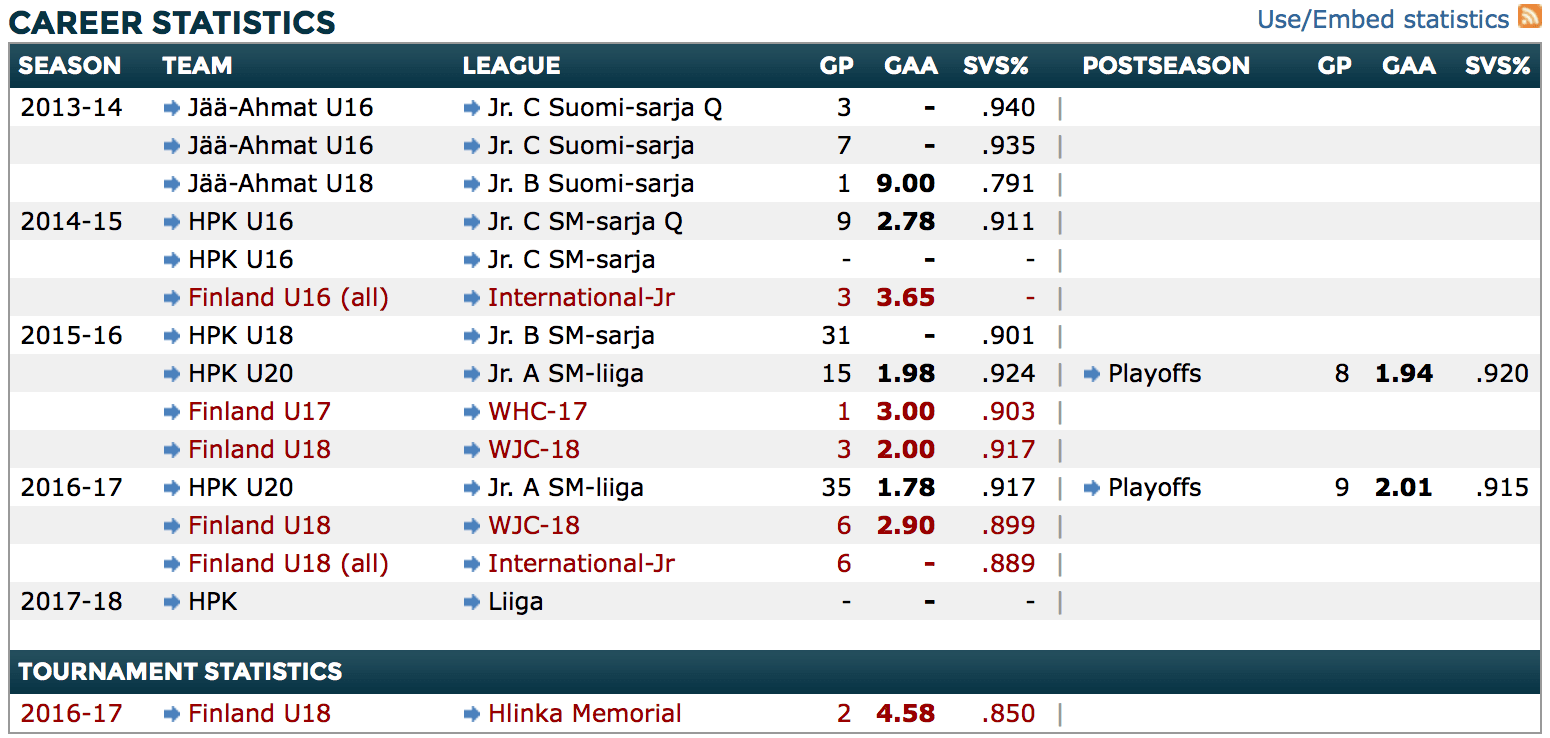
Task: Open the Jr. C Suomi-sarja Q league link
Action: [604, 108]
